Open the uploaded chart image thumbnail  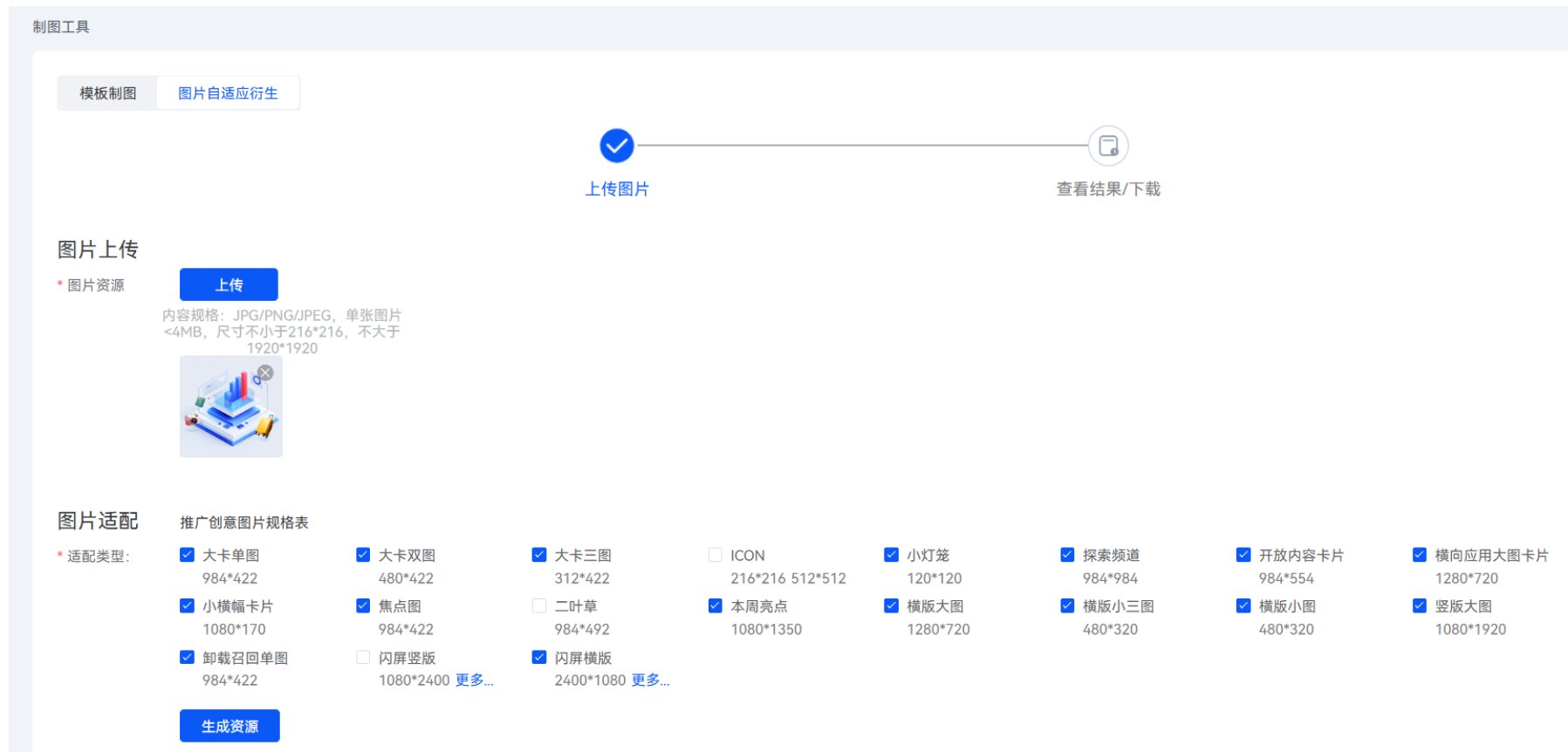point(231,407)
